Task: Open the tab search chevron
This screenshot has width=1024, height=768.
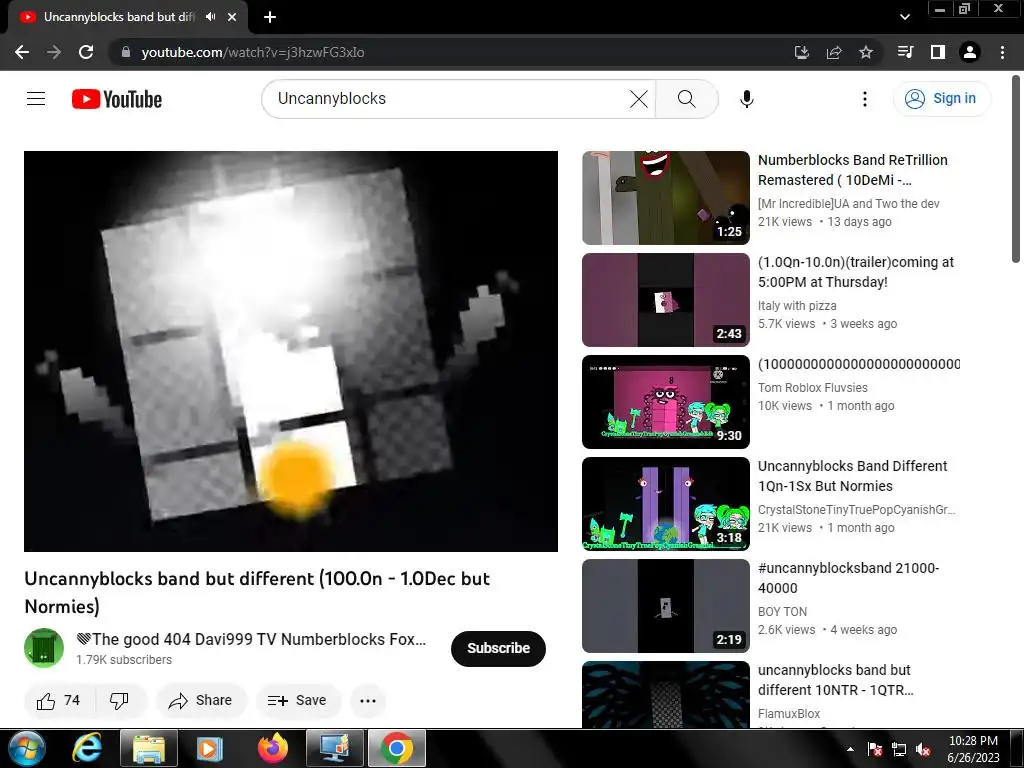Action: click(x=904, y=17)
